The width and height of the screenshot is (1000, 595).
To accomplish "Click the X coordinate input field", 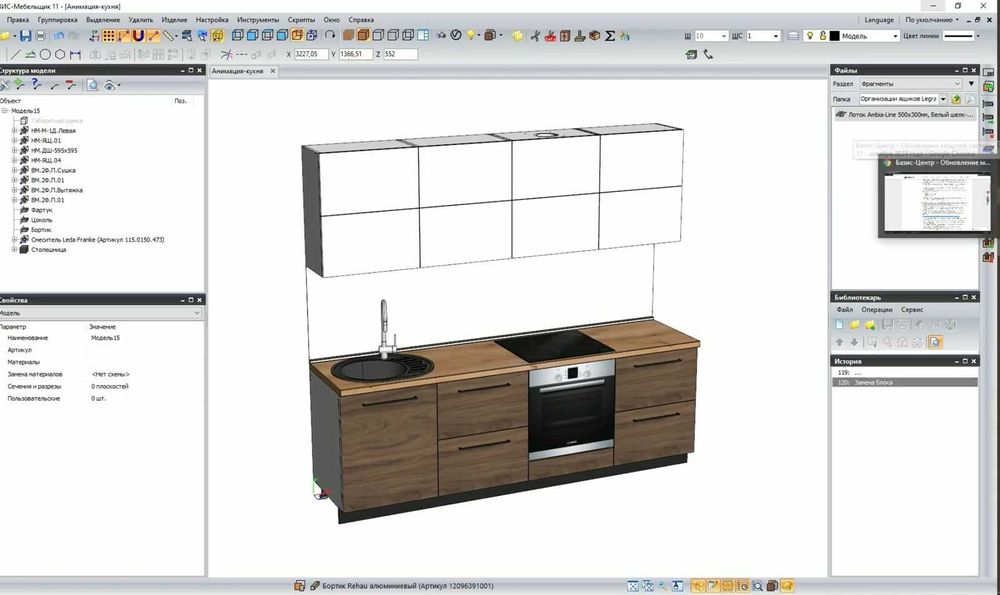I will tap(311, 55).
